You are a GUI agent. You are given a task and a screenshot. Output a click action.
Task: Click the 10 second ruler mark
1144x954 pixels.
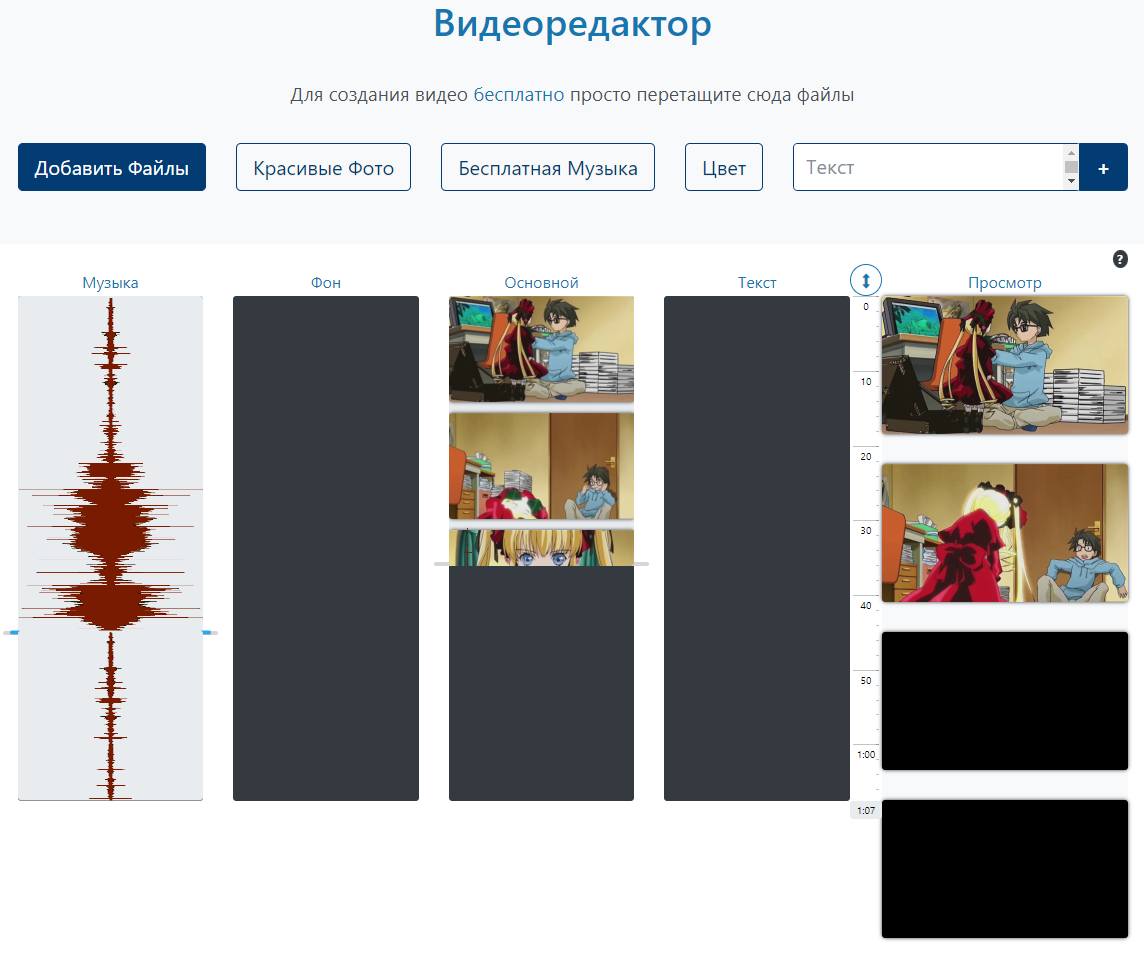pos(865,381)
